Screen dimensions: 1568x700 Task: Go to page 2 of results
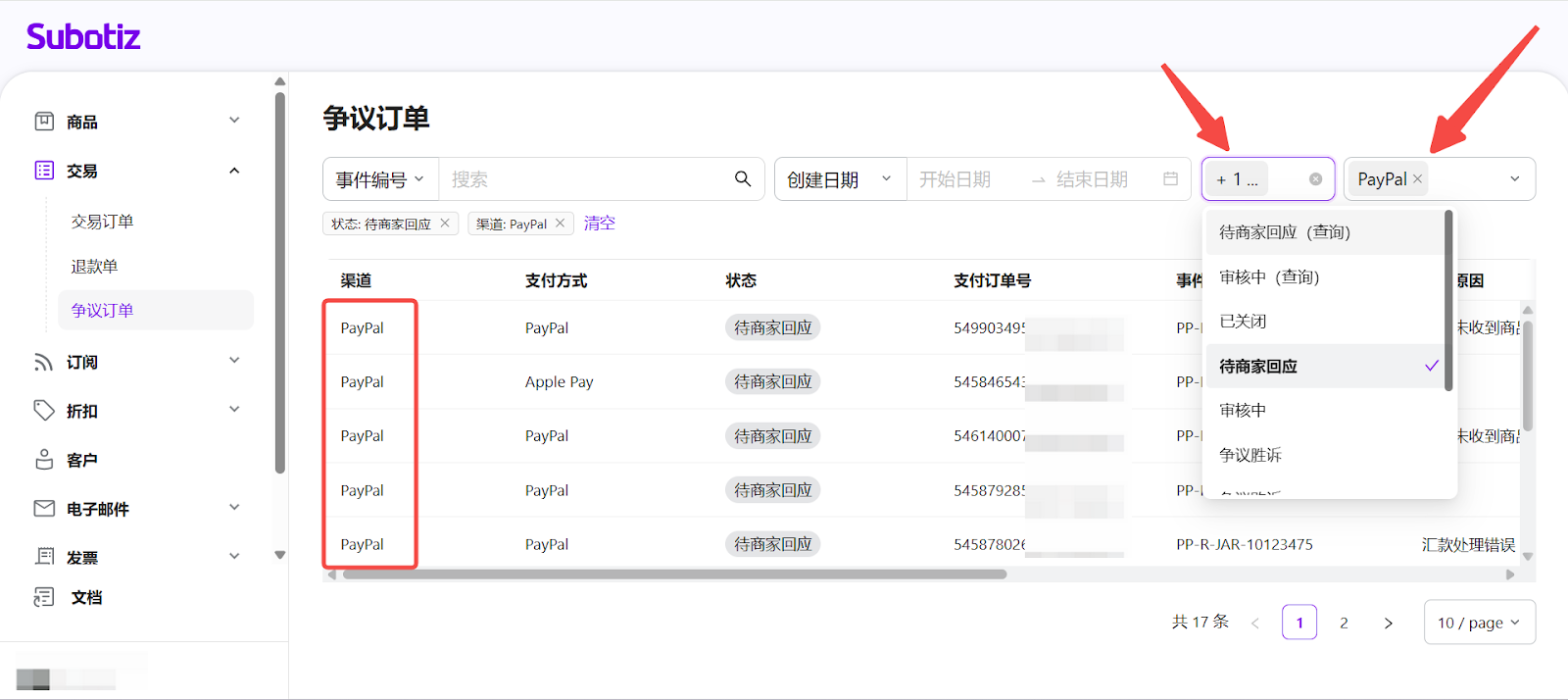(x=1344, y=623)
